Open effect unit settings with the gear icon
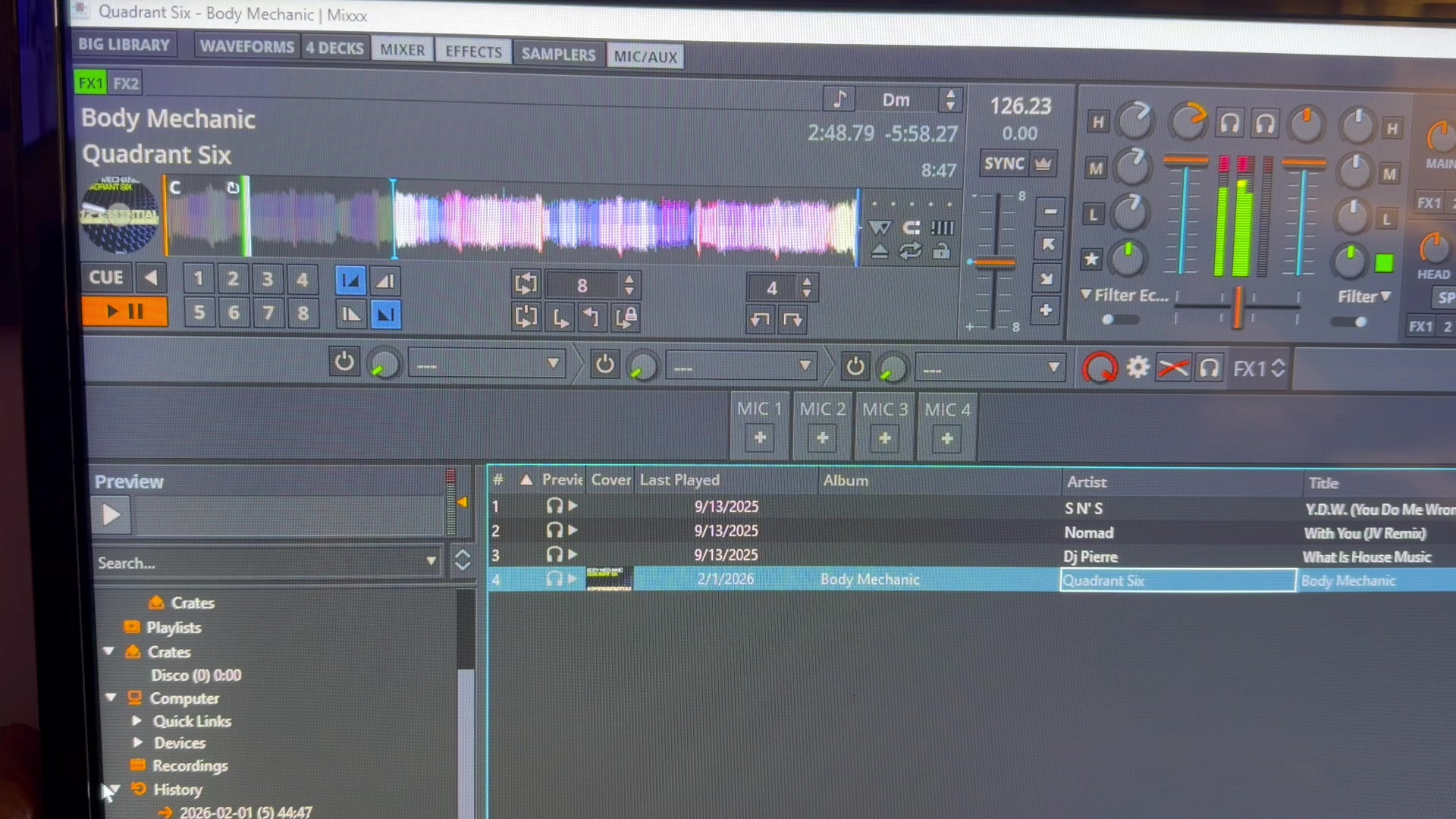The image size is (1456, 819). pyautogui.click(x=1137, y=368)
